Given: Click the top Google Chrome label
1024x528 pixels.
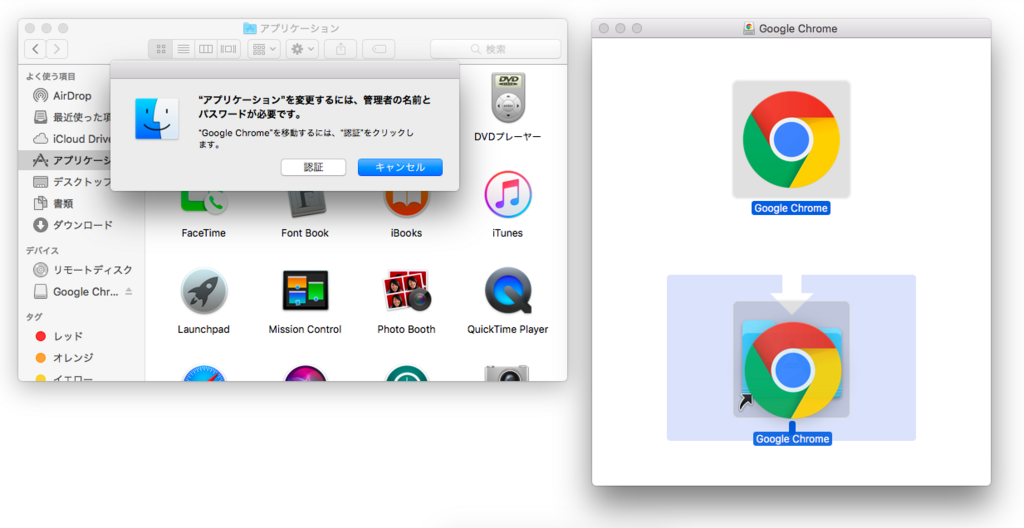Looking at the screenshot, I should [x=791, y=208].
